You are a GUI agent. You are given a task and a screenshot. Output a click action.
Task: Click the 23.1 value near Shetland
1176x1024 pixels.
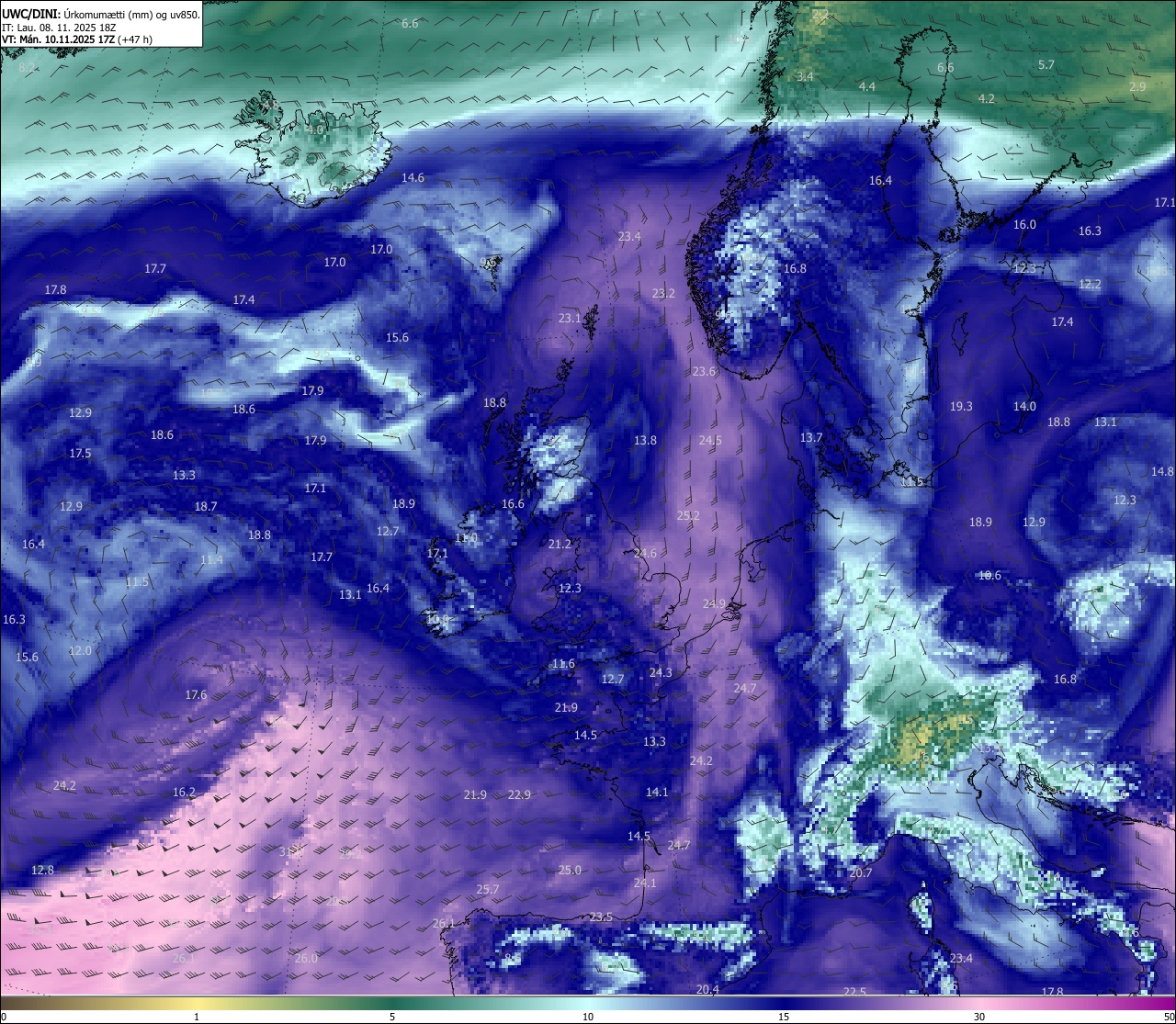pos(570,318)
